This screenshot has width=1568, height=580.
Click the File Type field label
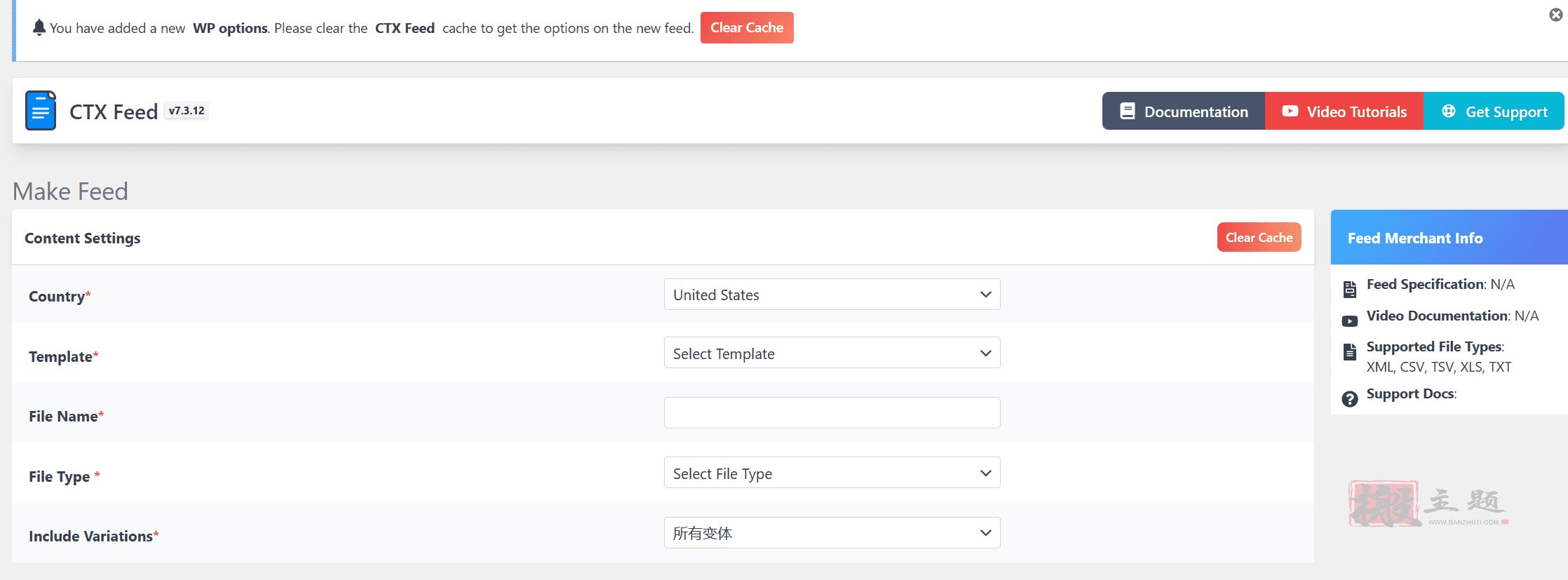[x=65, y=477]
